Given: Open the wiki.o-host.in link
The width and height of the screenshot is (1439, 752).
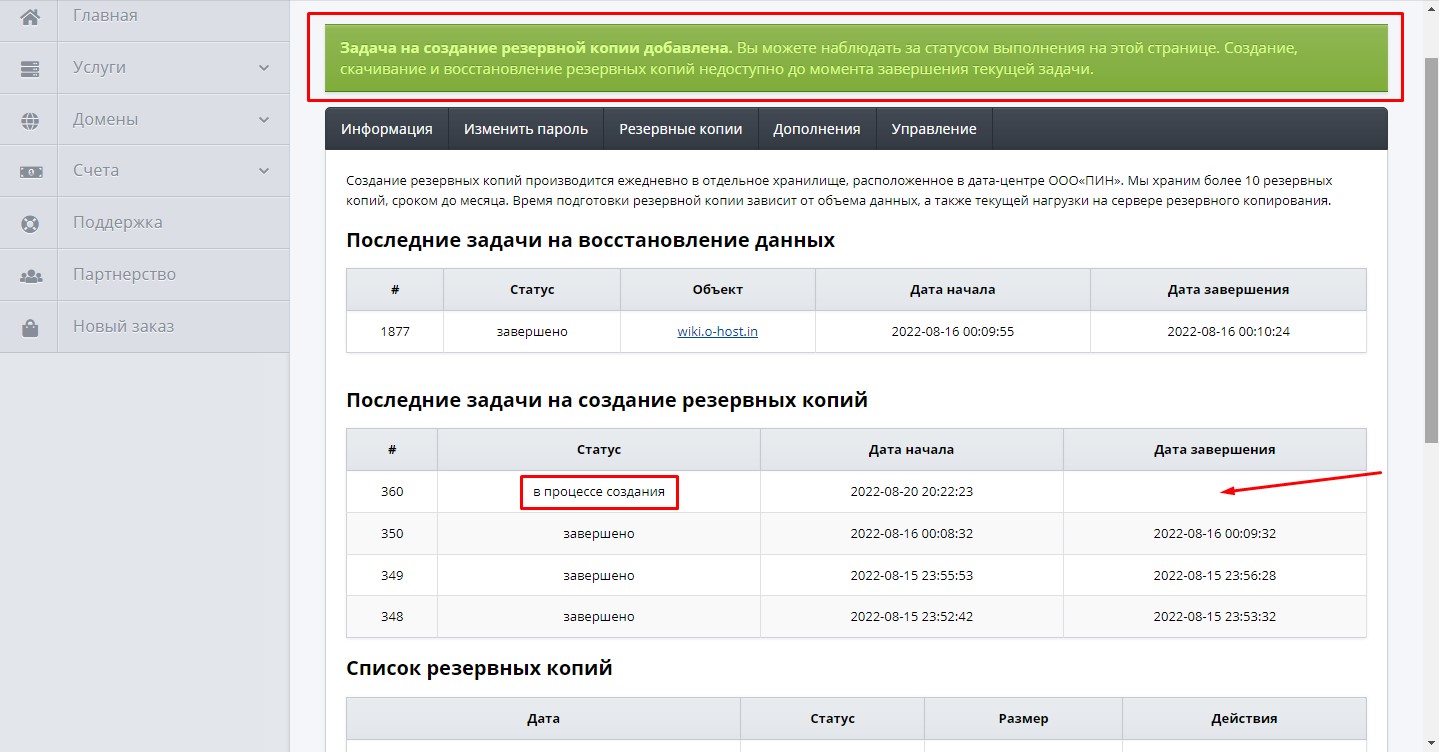Looking at the screenshot, I should 718,331.
